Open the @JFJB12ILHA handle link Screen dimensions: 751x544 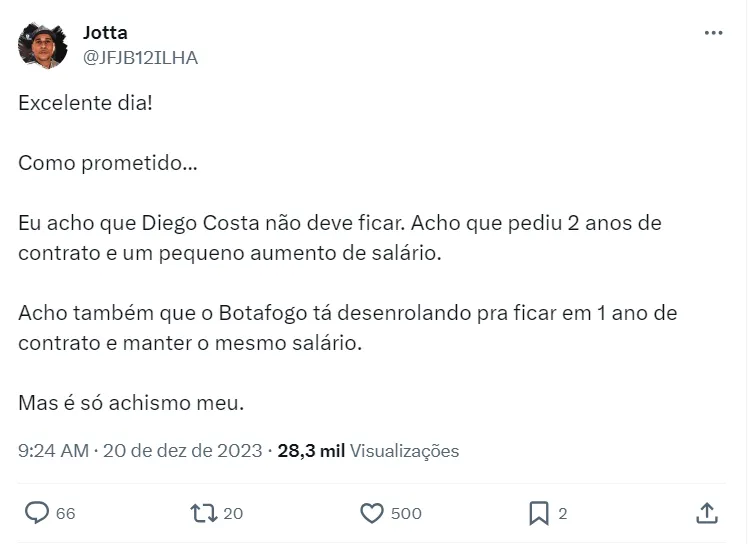pos(140,57)
